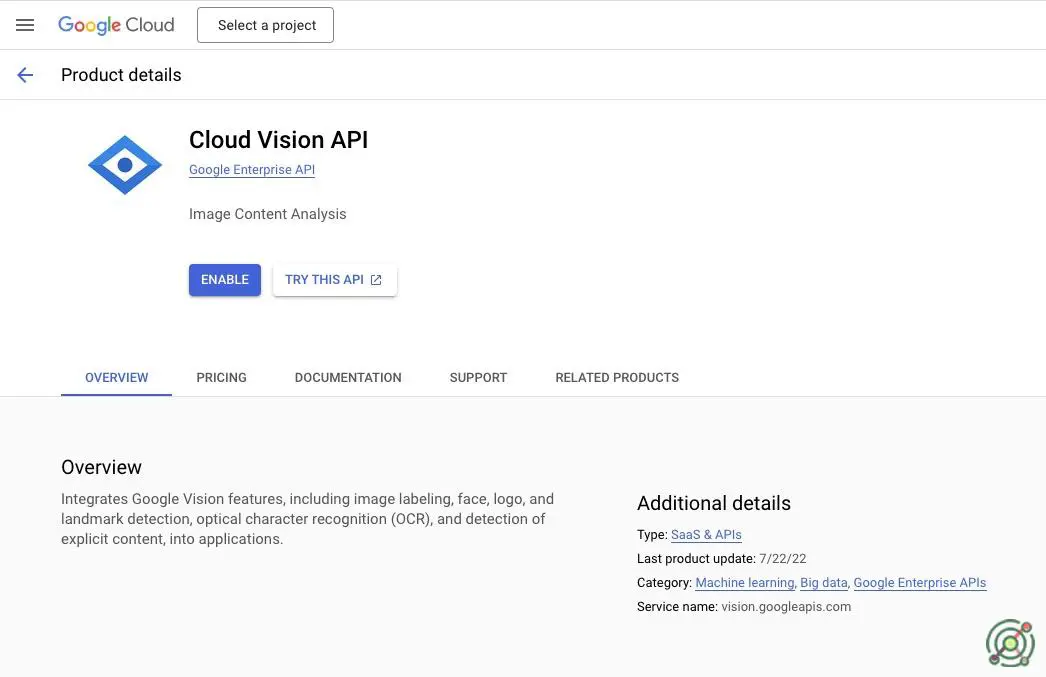Follow the SaaS & APIs type link

(706, 535)
